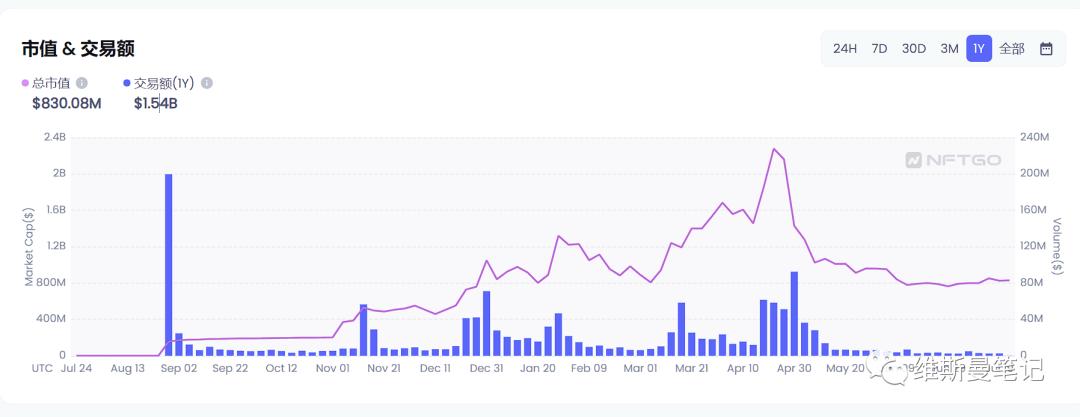Click the info icon beside 交易额(1Y)
Screen dimensions: 1080x417
pyautogui.click(x=207, y=83)
